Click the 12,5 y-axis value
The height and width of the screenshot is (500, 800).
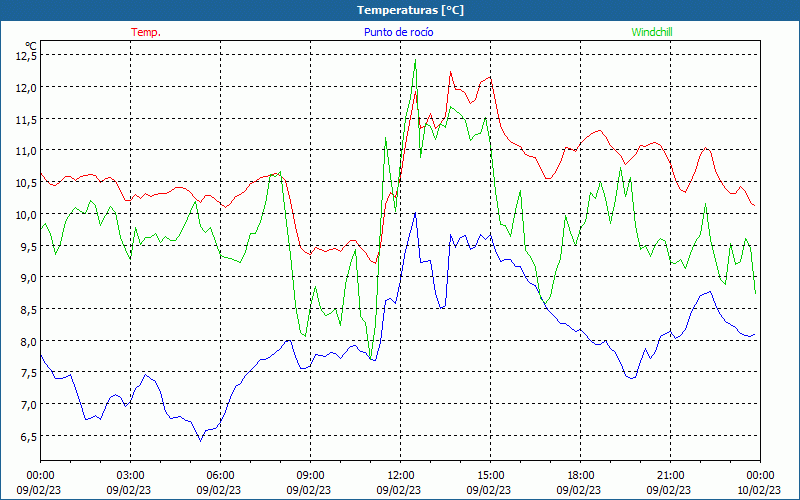27,56
